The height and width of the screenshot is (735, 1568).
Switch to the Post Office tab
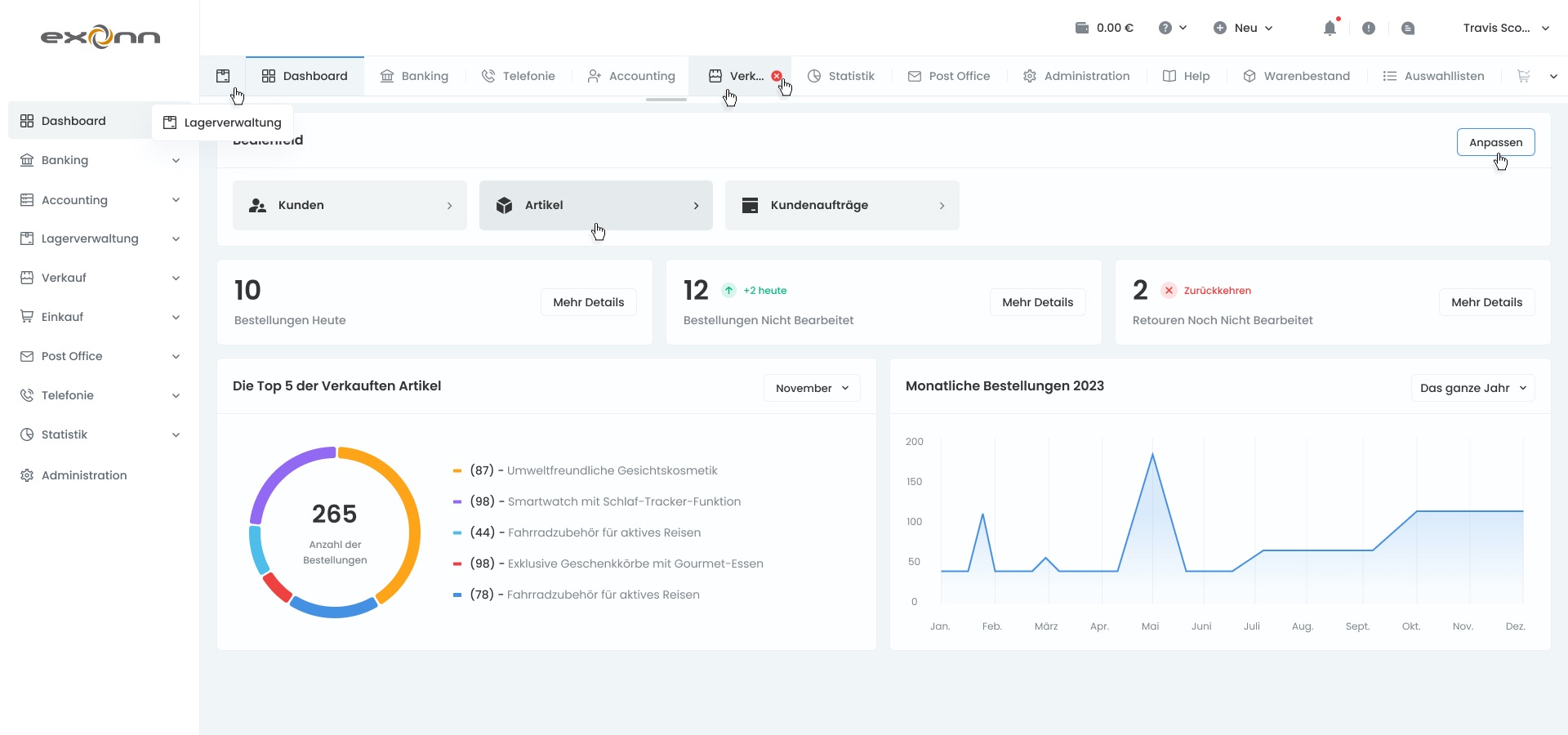tap(949, 76)
